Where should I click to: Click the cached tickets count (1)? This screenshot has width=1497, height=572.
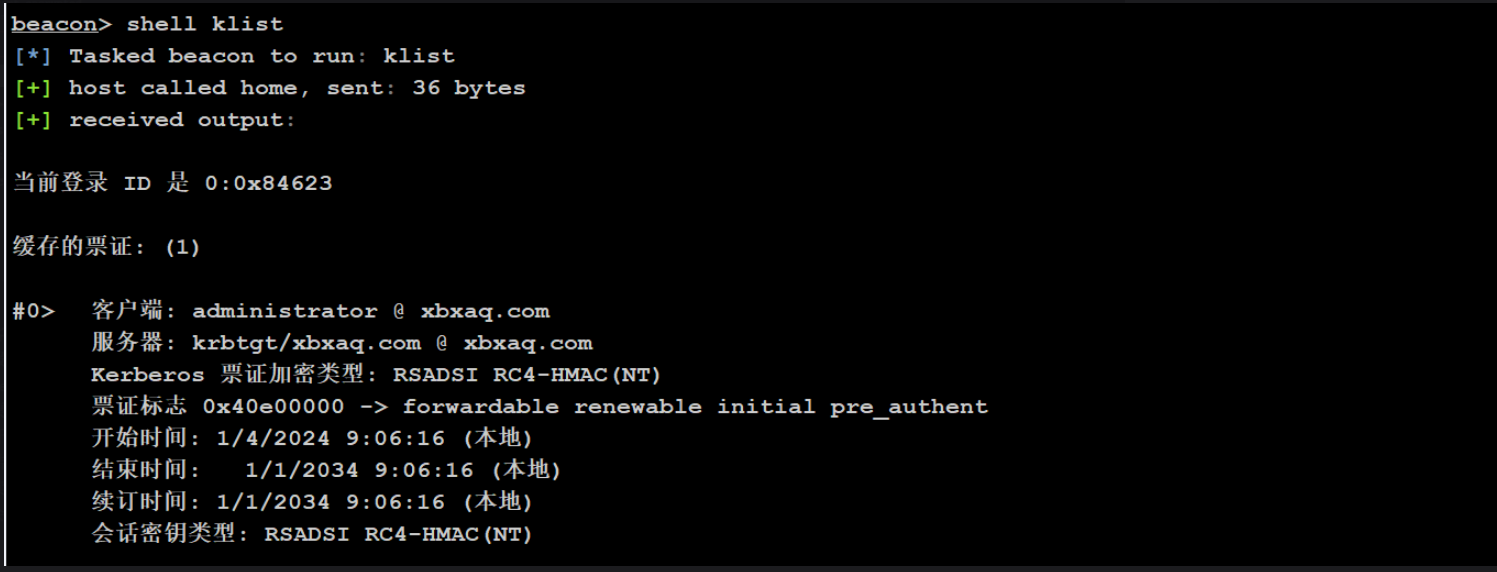pos(182,247)
